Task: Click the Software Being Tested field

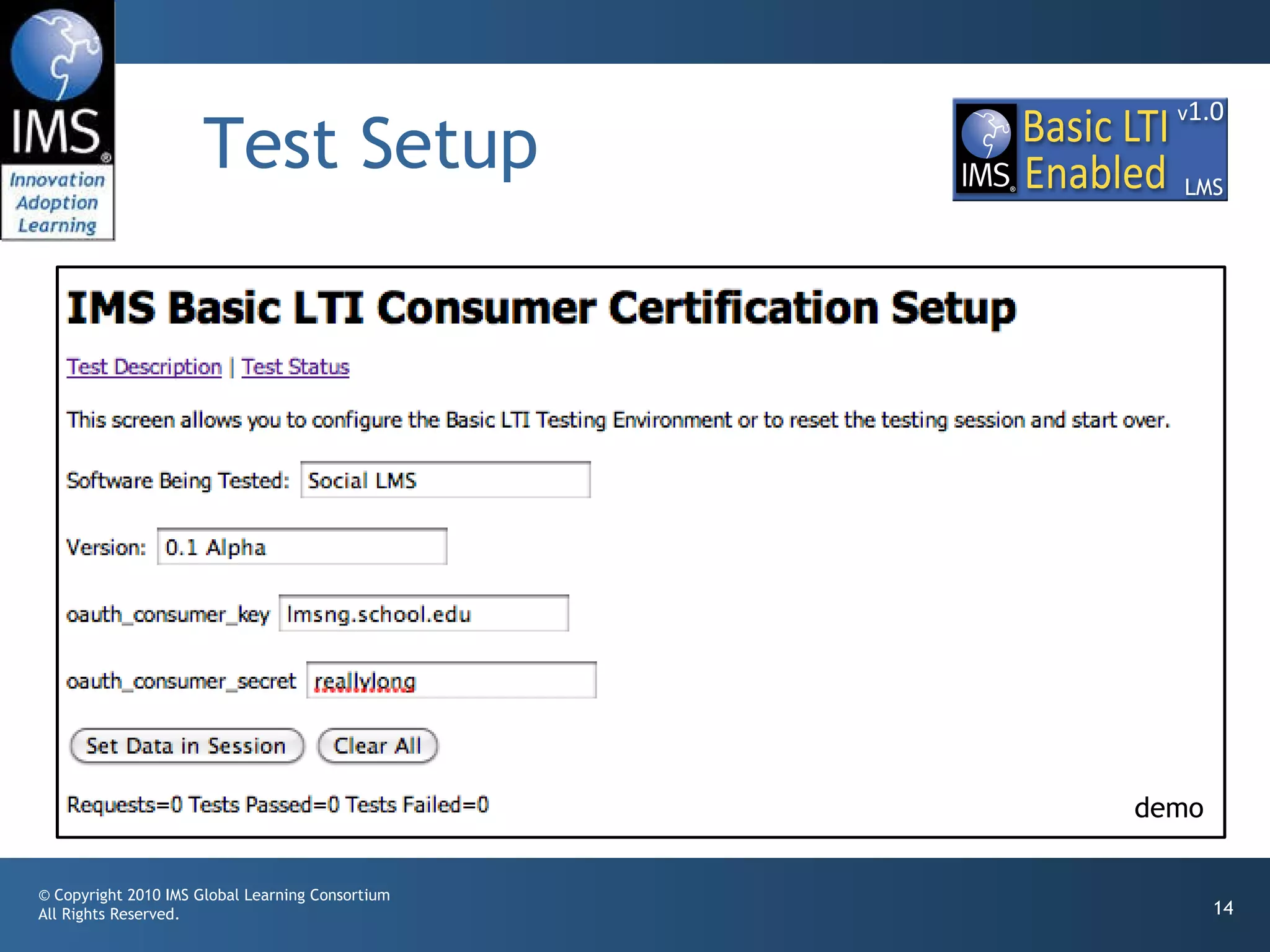Action: click(x=445, y=480)
